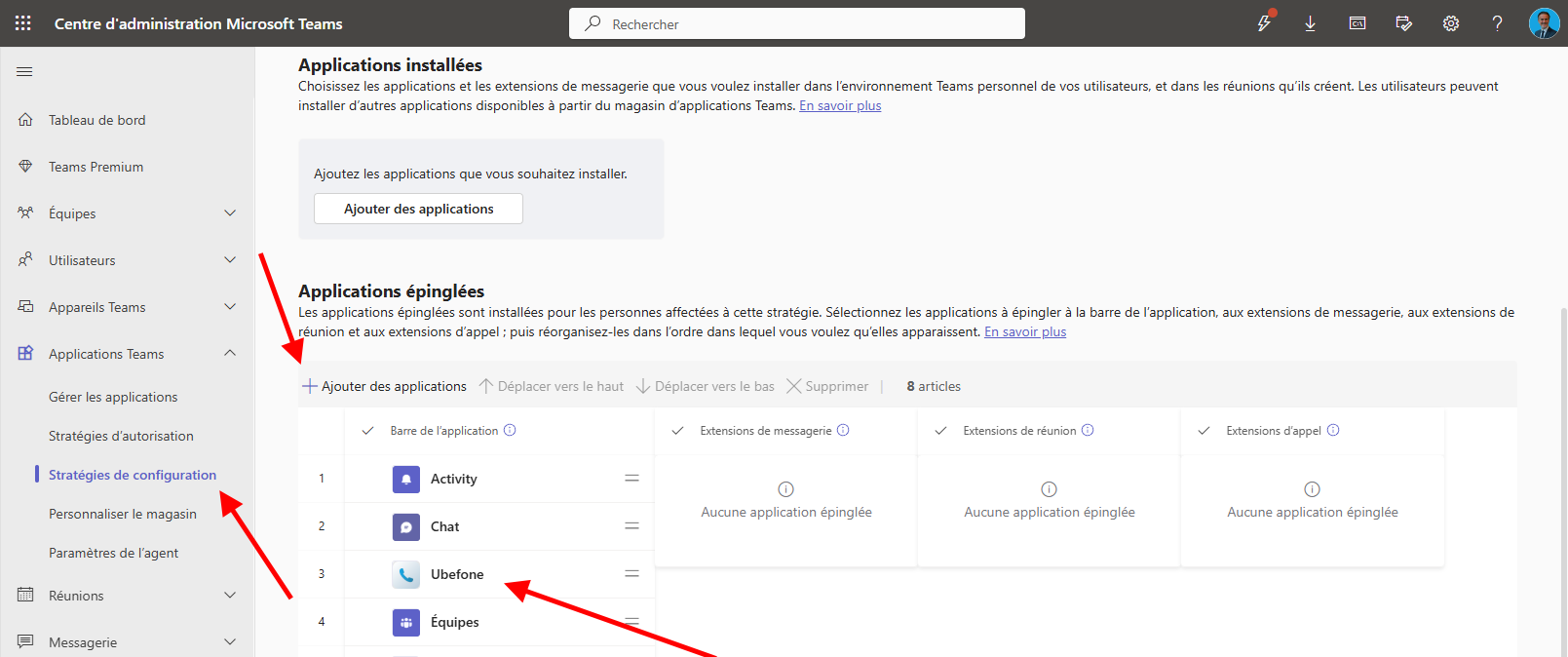Toggle the Barre de l'application column checkmark
This screenshot has height=657, width=1568.
pos(367,431)
